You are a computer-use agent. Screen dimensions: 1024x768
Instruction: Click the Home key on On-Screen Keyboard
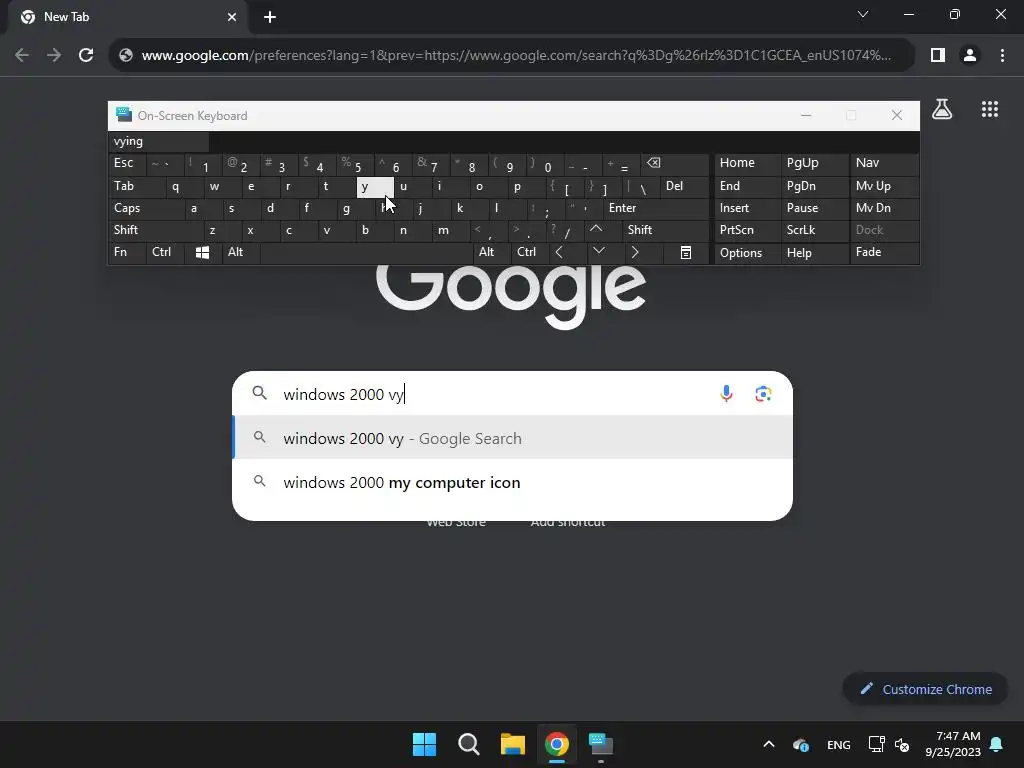pyautogui.click(x=747, y=163)
